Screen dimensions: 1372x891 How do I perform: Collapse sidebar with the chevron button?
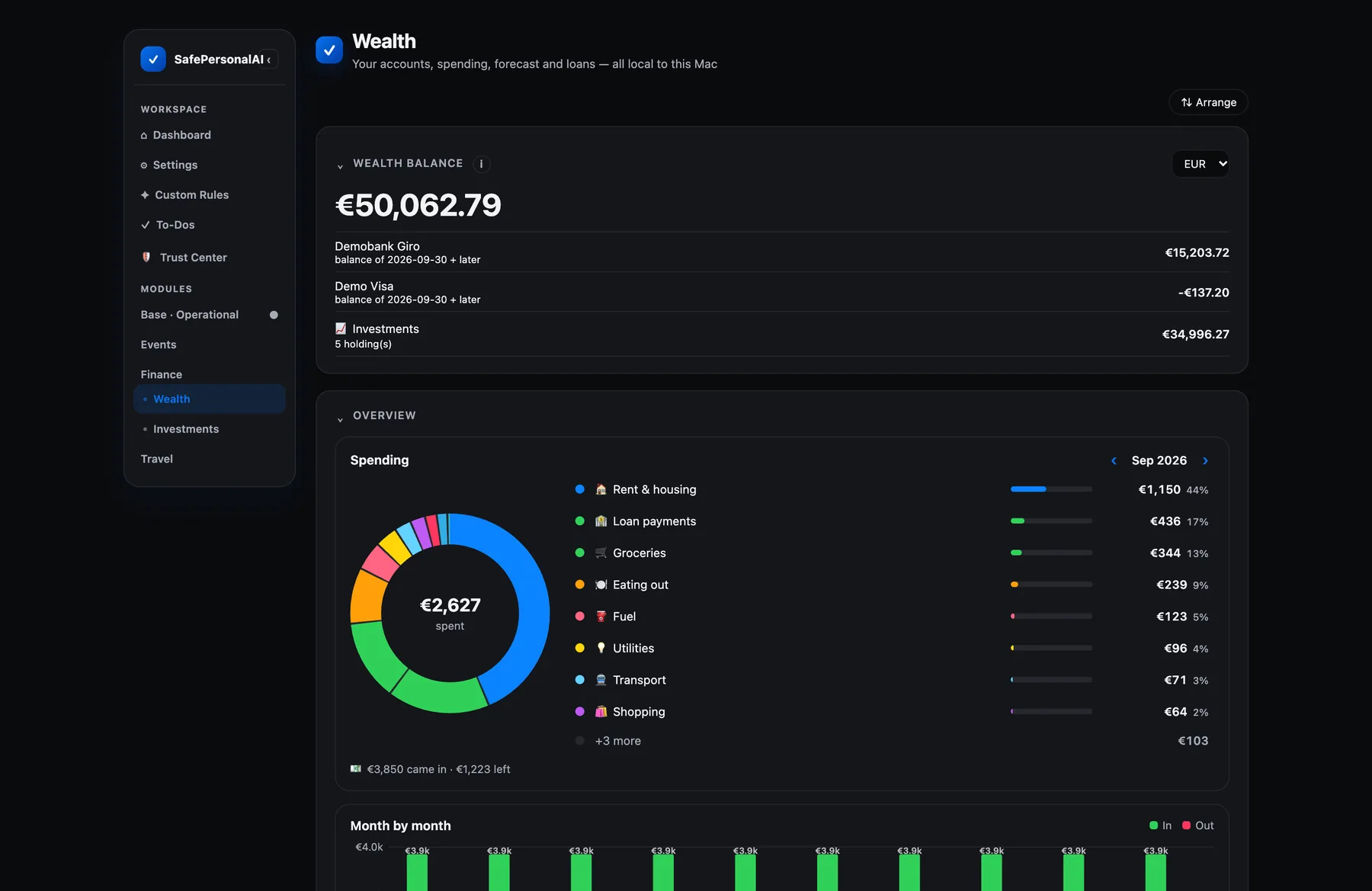click(x=268, y=59)
